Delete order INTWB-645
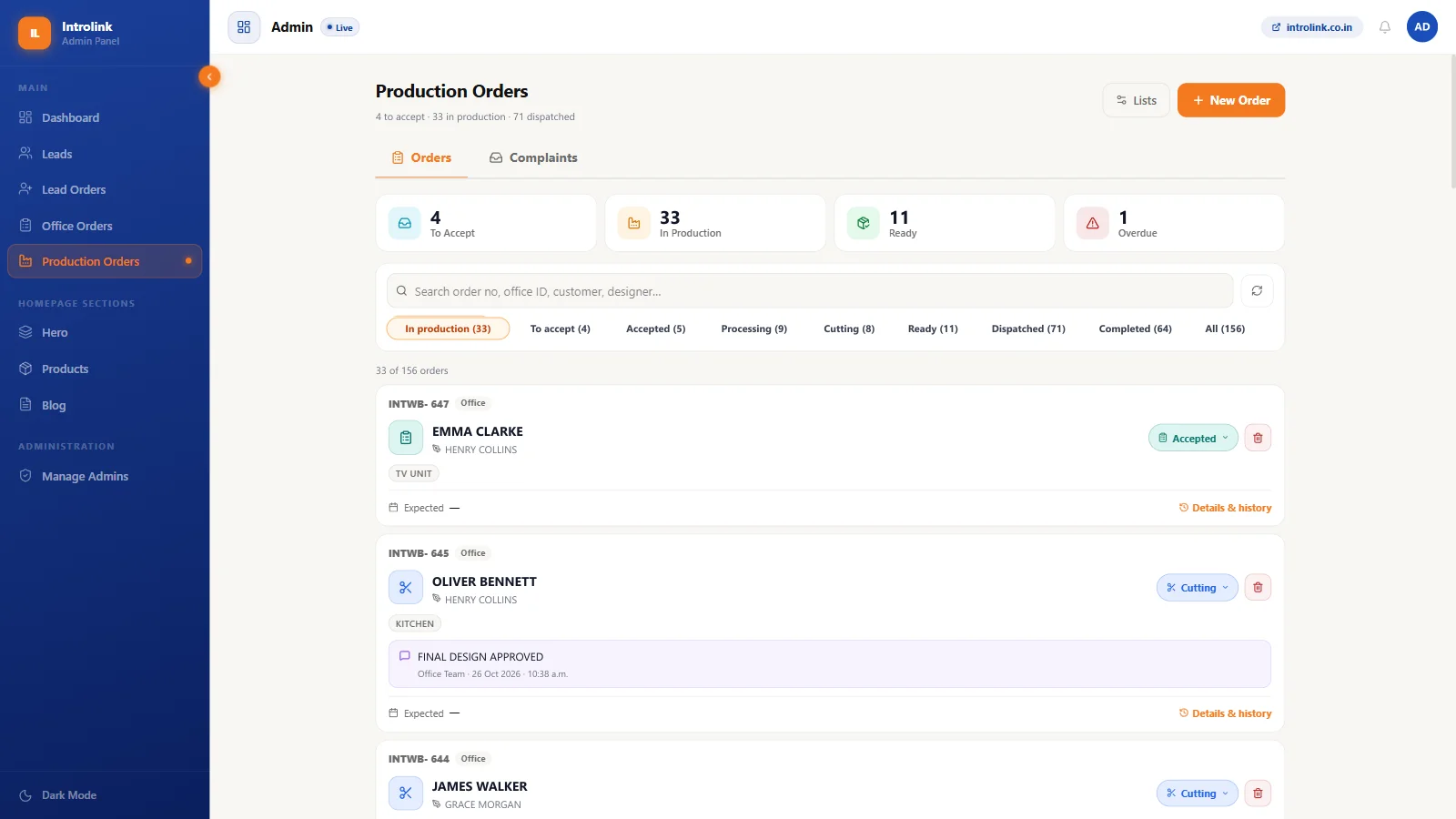The image size is (1456, 819). click(1258, 588)
